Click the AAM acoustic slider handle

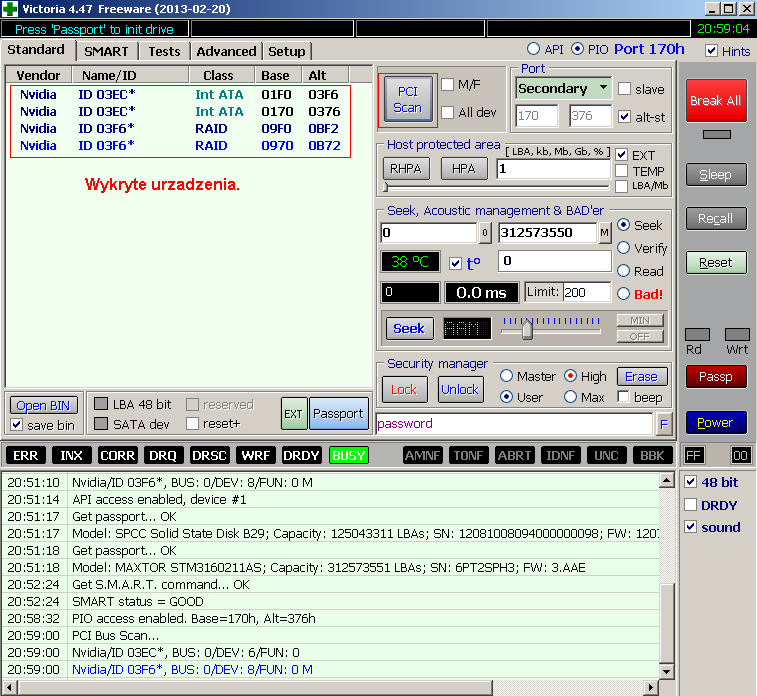(x=527, y=329)
